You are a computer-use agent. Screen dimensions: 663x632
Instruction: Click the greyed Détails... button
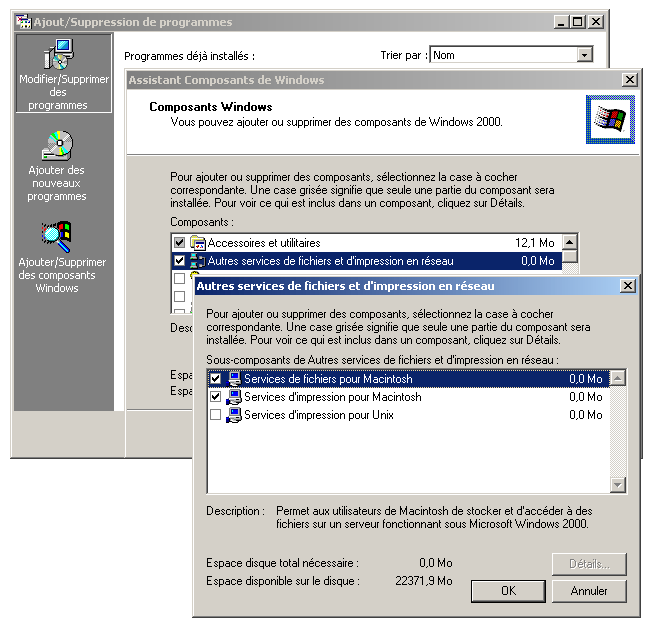click(589, 564)
